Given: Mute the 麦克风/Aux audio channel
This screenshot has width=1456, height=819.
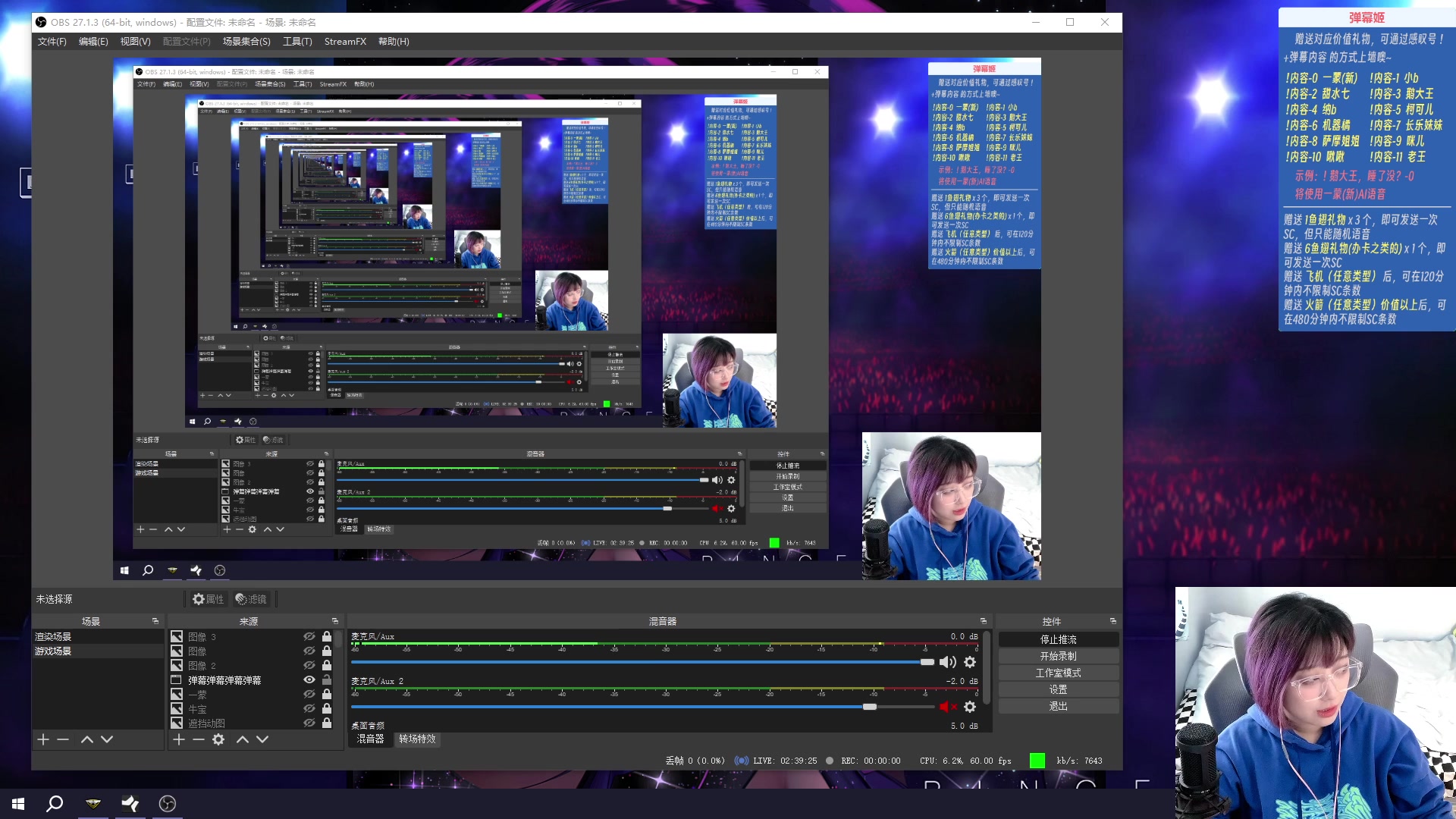Looking at the screenshot, I should [947, 662].
